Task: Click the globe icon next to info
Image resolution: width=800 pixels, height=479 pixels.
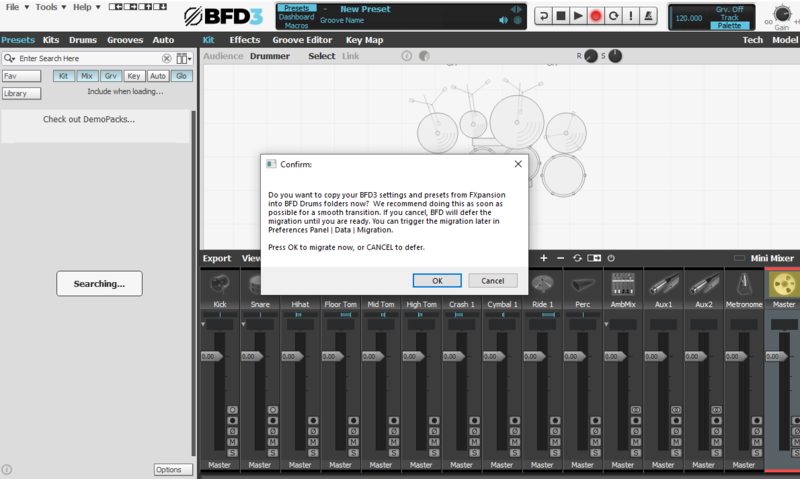Action: [x=424, y=56]
